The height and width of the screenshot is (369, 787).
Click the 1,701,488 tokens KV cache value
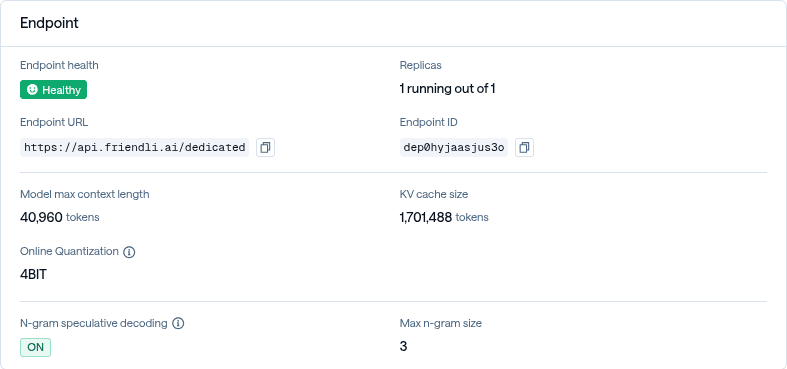(x=444, y=217)
